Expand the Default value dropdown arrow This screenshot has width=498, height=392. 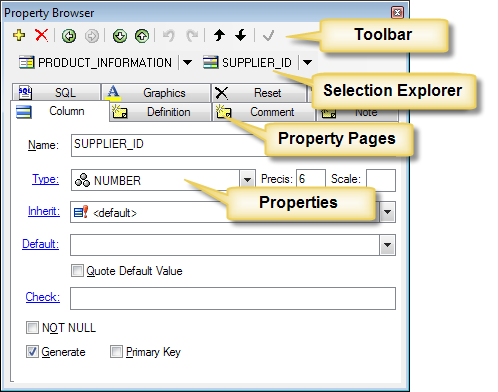[x=387, y=245]
